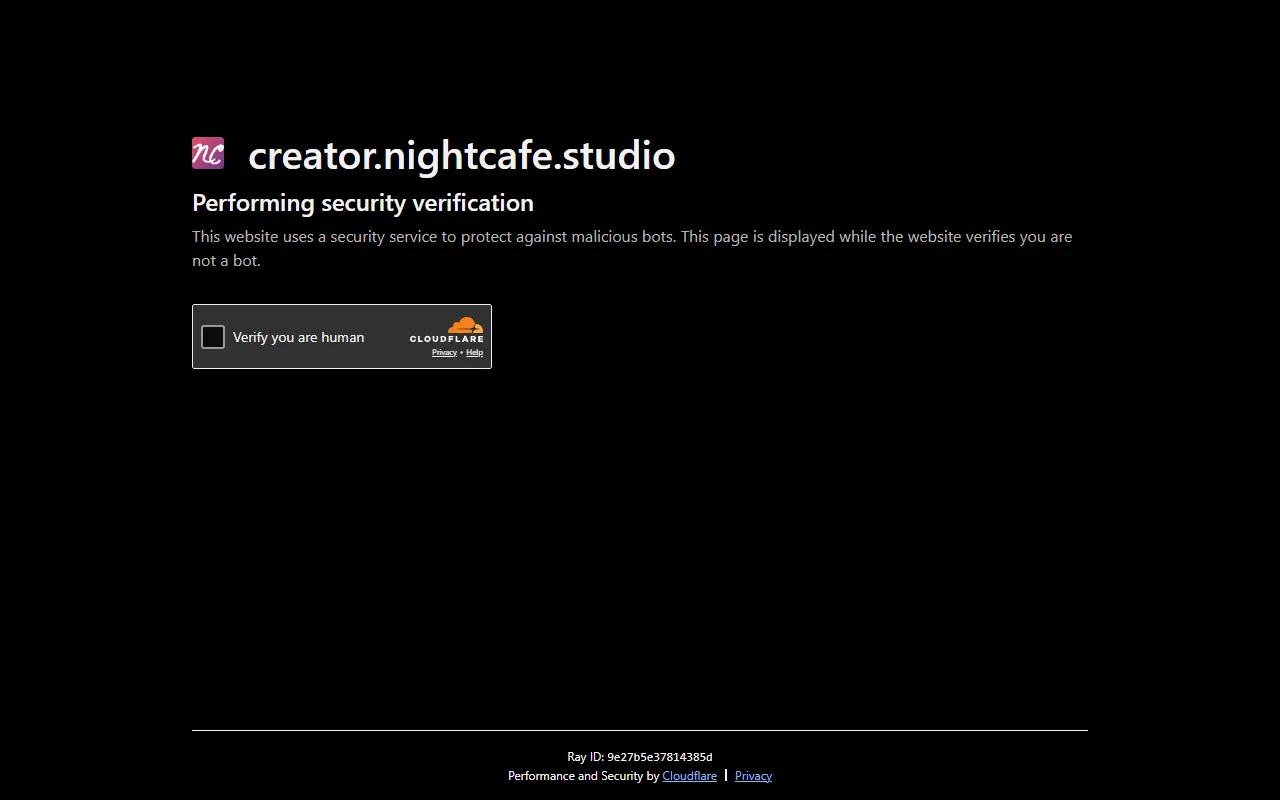This screenshot has height=800, width=1280.
Task: Open the Privacy link inside the Cloudflare widget
Action: tap(444, 352)
